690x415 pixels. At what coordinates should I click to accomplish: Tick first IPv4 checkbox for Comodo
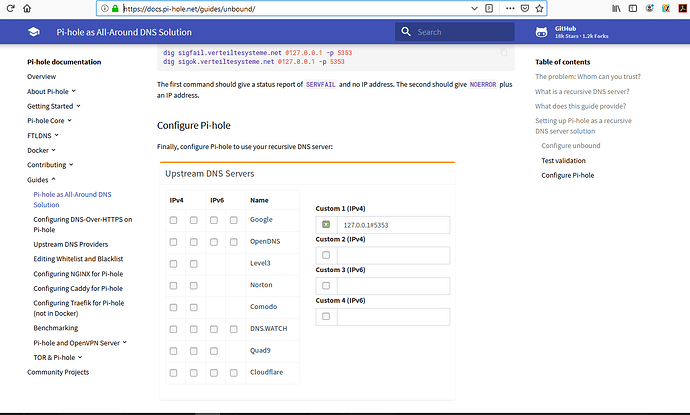(173, 307)
